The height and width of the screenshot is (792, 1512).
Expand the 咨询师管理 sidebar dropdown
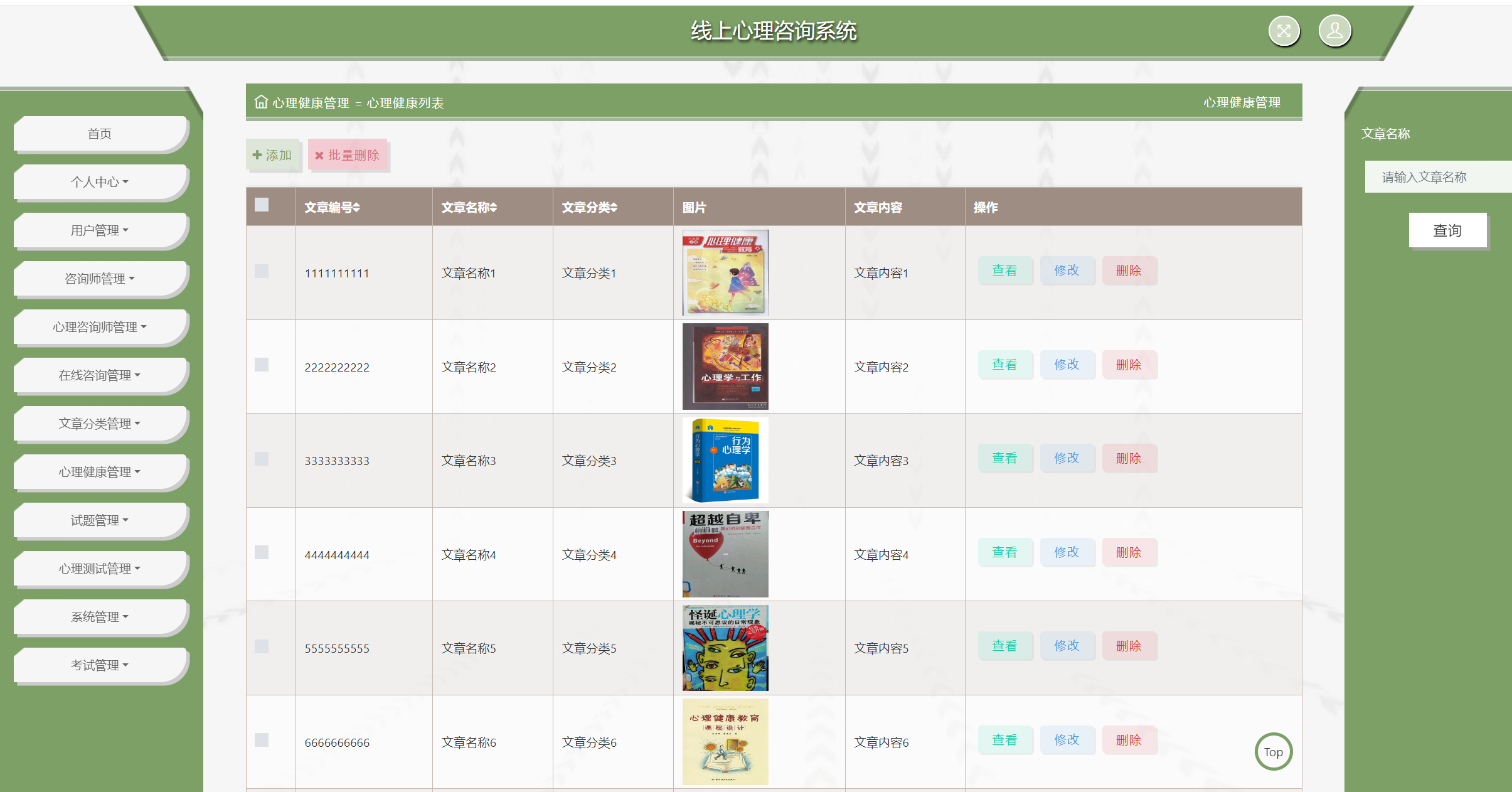tap(100, 279)
